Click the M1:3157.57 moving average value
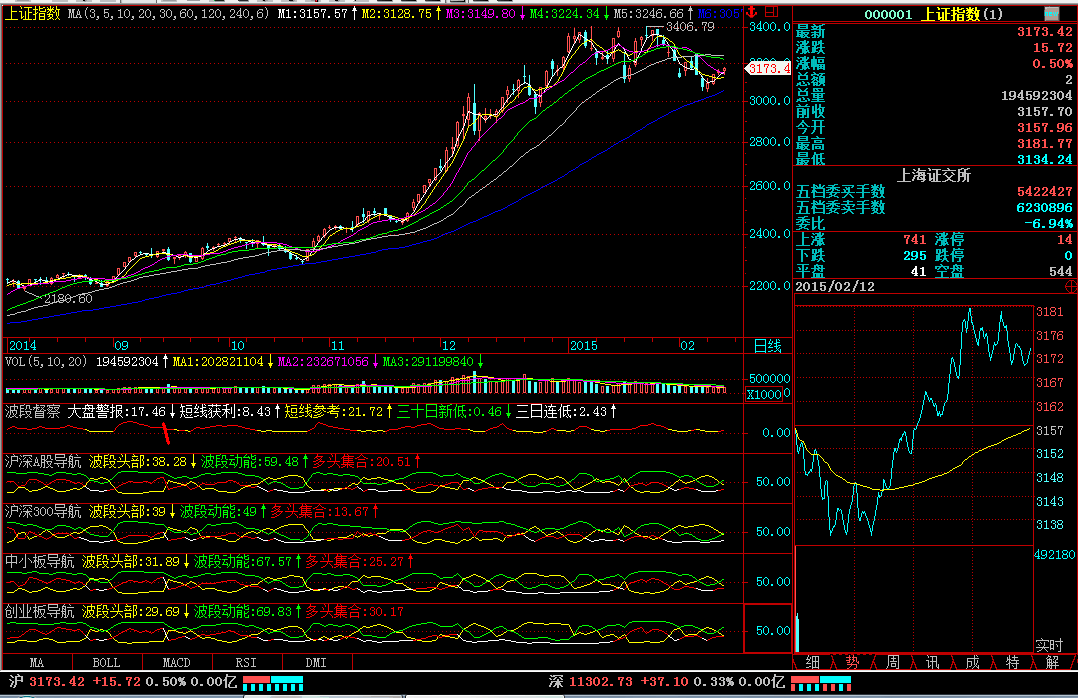This screenshot has width=1078, height=698. 313,14
